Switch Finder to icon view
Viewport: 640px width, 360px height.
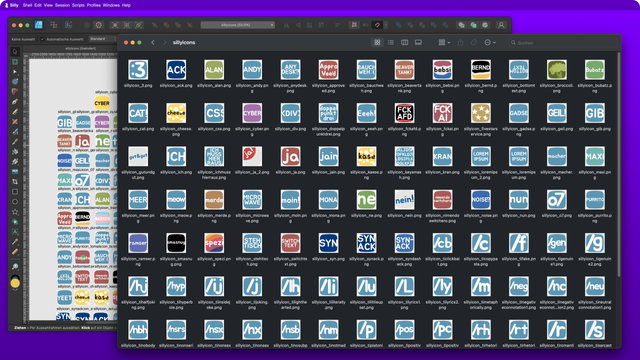377,42
